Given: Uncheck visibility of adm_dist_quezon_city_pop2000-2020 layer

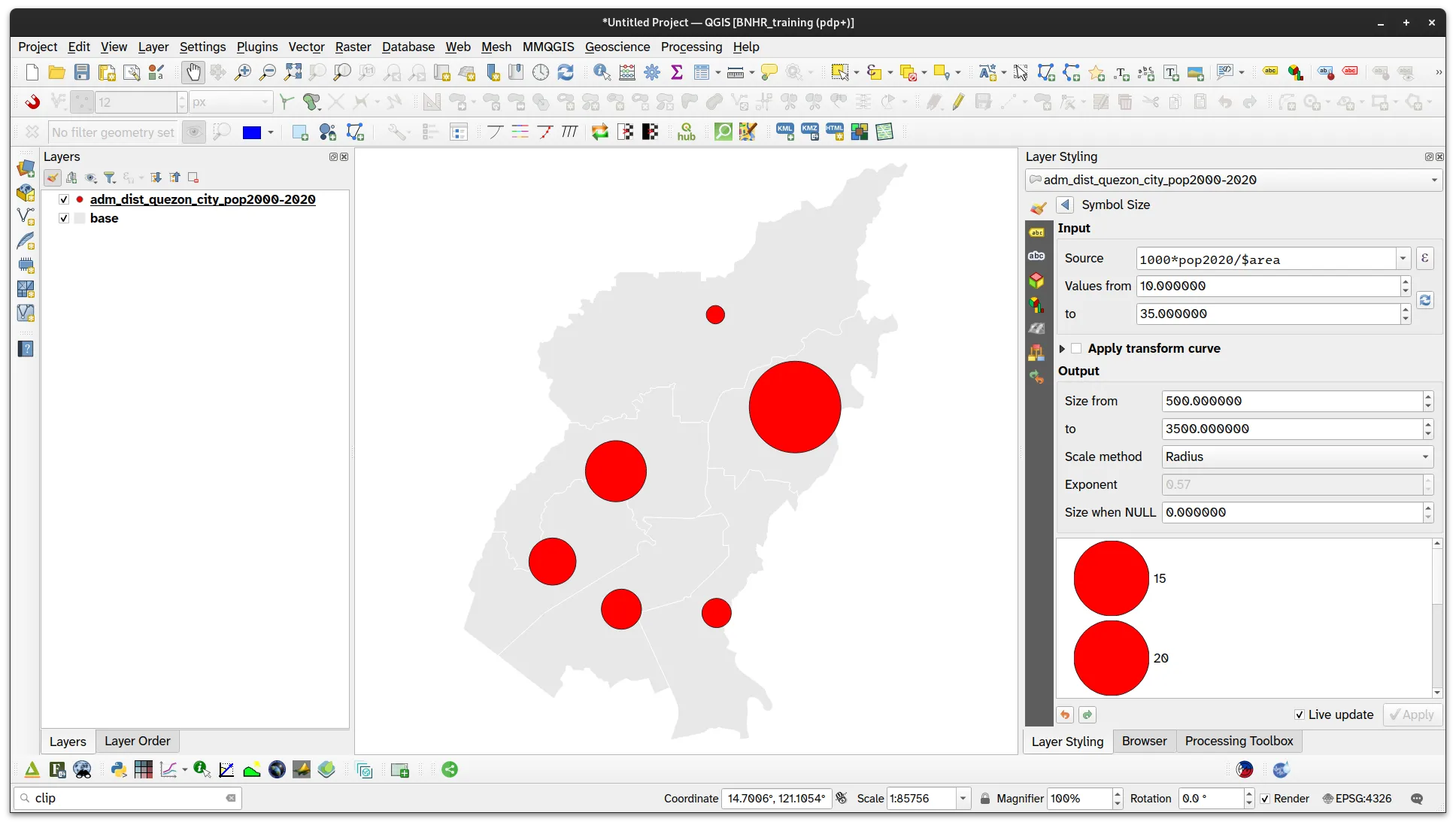Looking at the screenshot, I should 64,199.
